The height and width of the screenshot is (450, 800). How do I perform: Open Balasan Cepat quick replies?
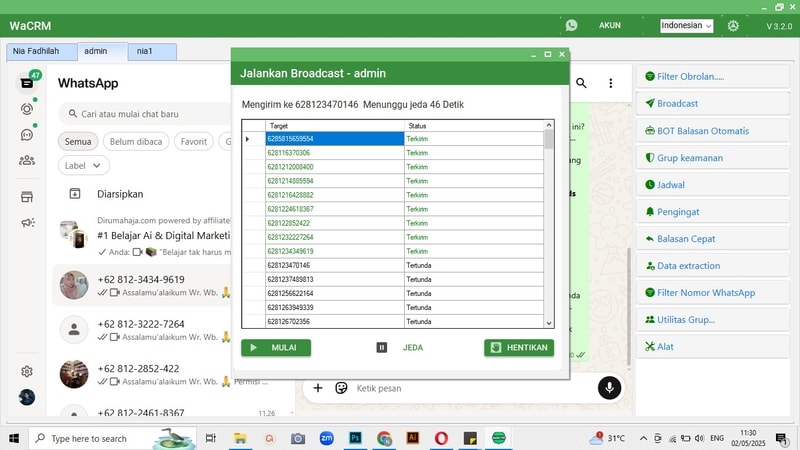[x=713, y=239]
